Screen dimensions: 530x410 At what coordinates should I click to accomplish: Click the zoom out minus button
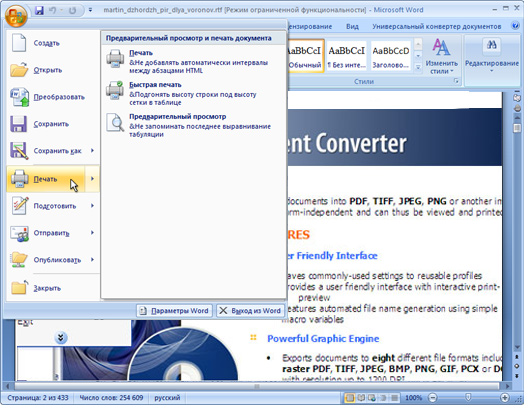[x=433, y=398]
